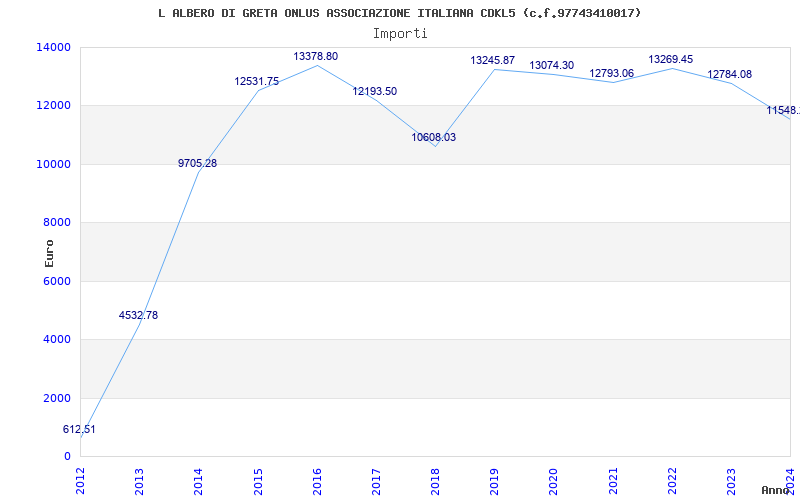Click the 4000 y-axis tick label
800x500 pixels.
point(57,339)
